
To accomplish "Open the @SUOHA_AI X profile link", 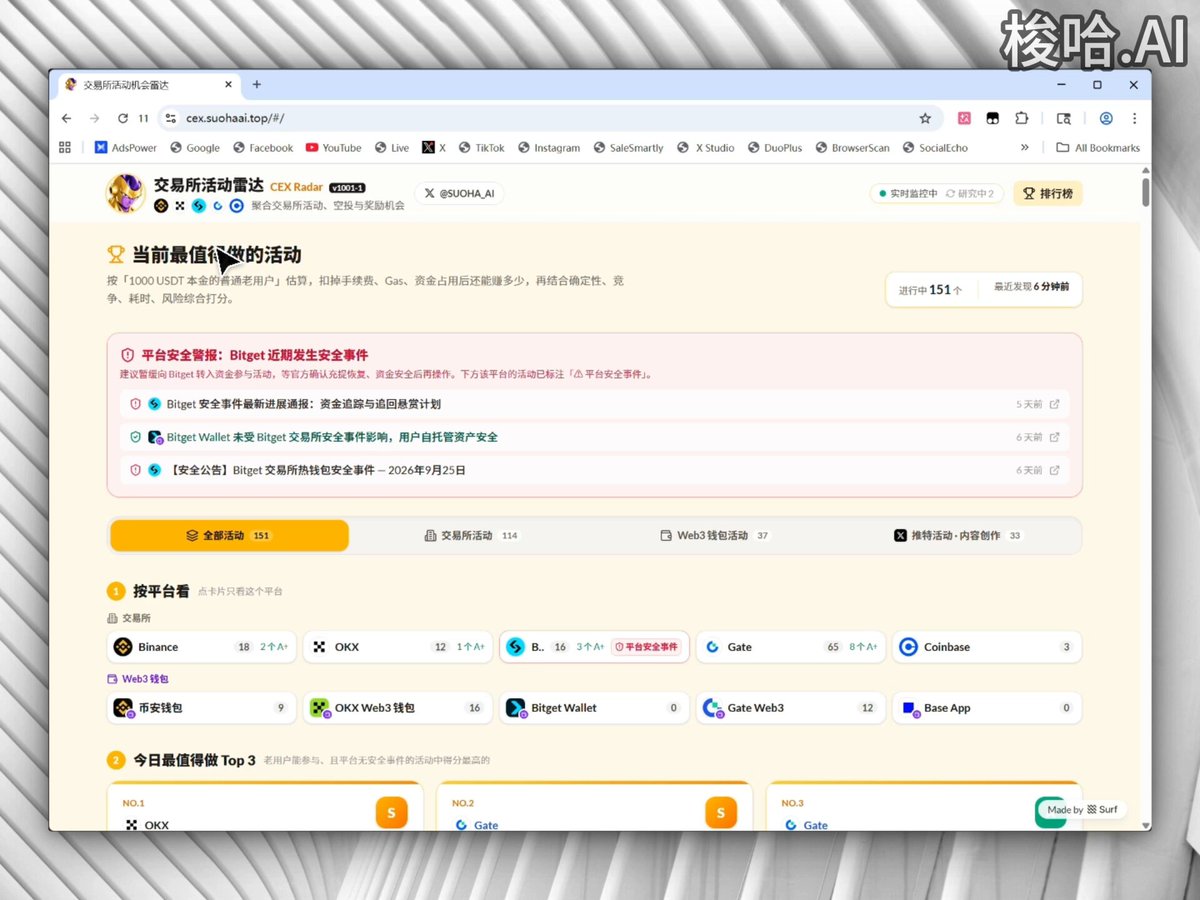I will (x=459, y=193).
